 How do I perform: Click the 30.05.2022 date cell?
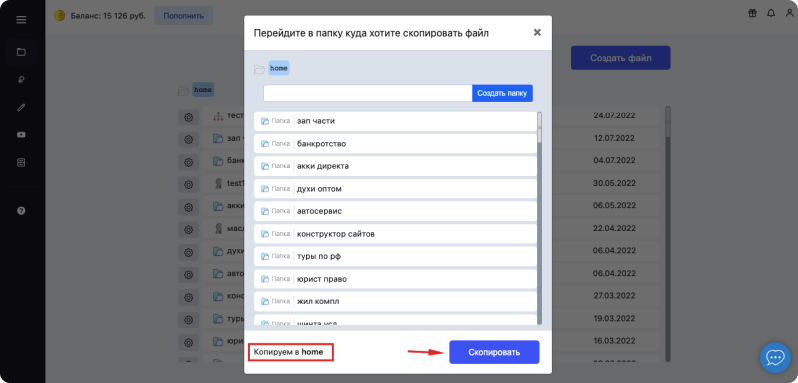tap(615, 183)
